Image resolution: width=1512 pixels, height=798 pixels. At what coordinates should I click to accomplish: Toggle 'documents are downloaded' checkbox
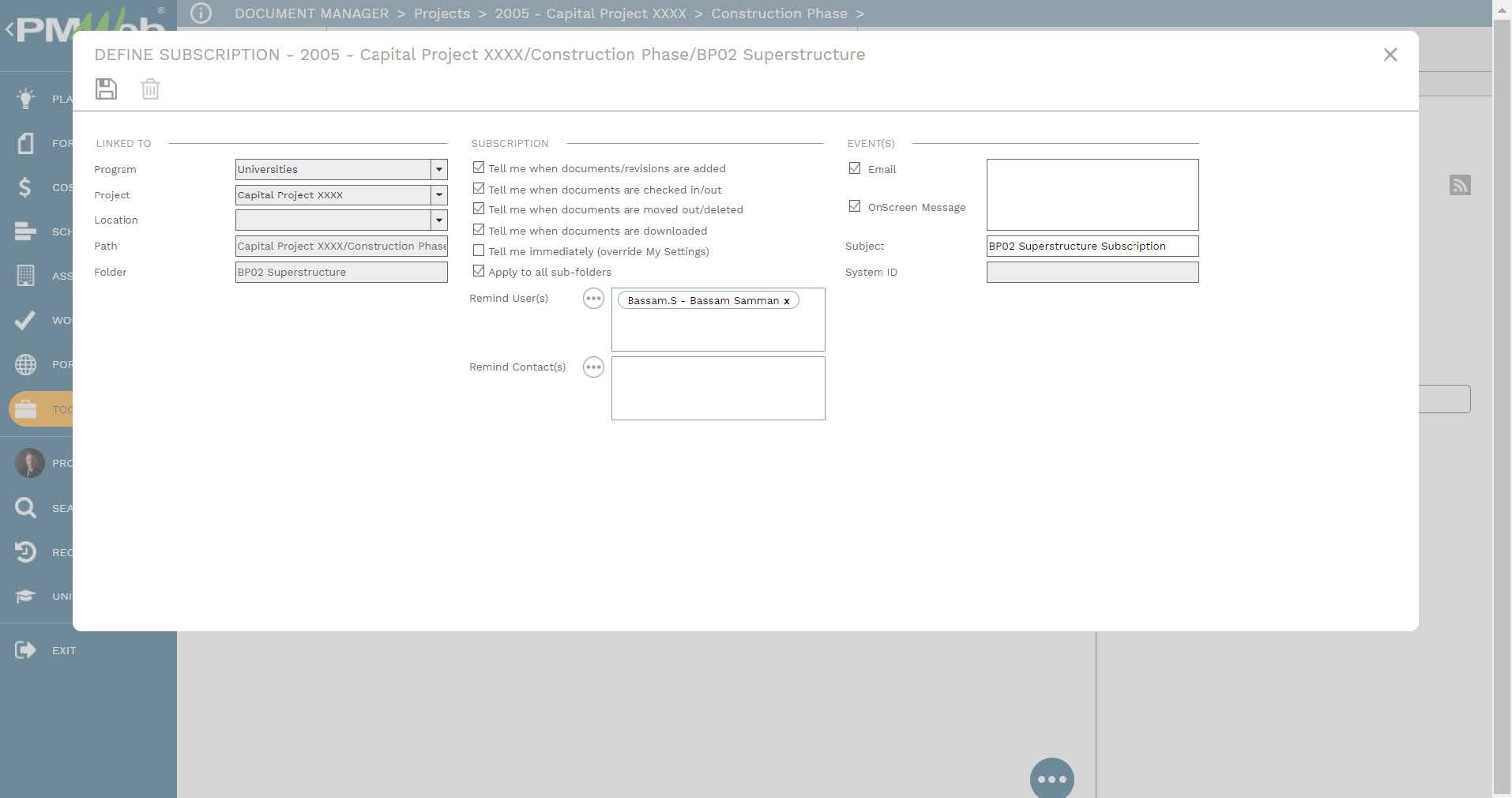[x=479, y=229]
